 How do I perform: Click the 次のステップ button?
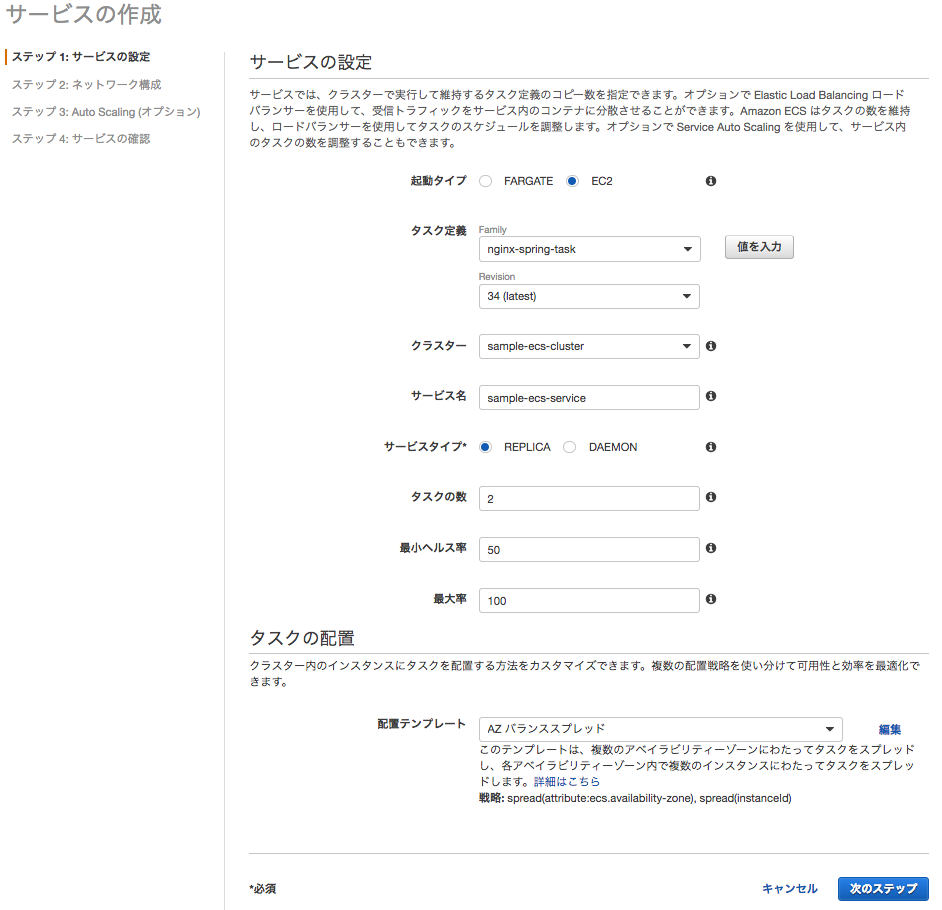[883, 888]
